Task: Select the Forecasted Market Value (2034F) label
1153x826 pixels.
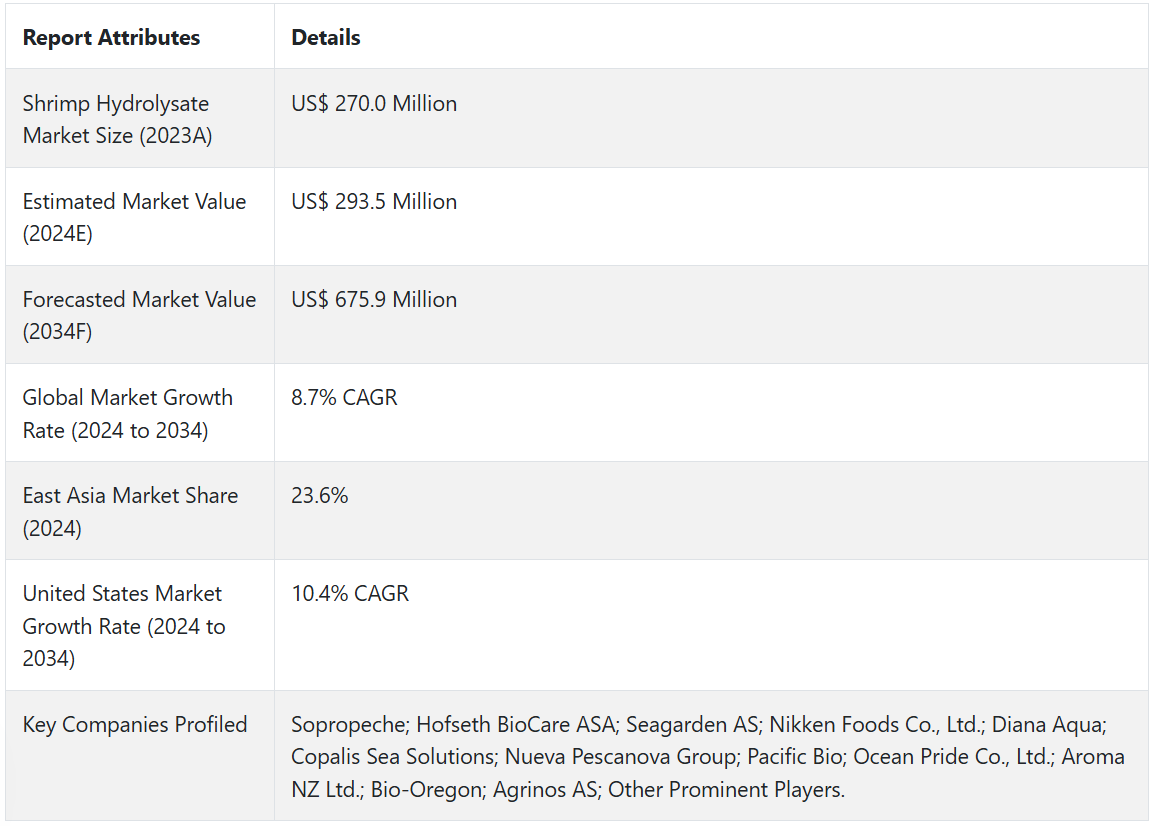Action: (139, 315)
